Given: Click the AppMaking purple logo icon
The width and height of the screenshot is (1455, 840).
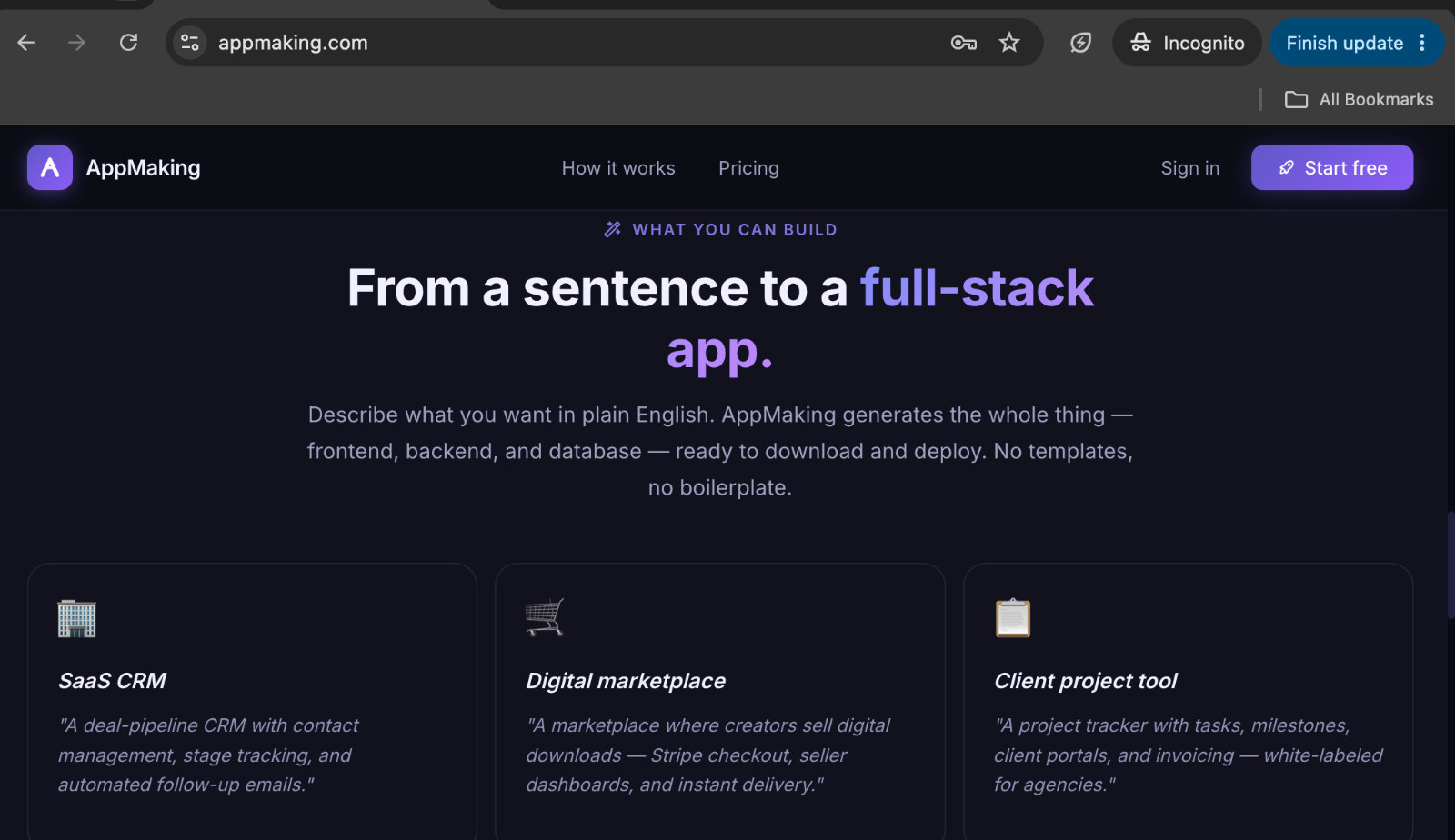Looking at the screenshot, I should tap(50, 167).
